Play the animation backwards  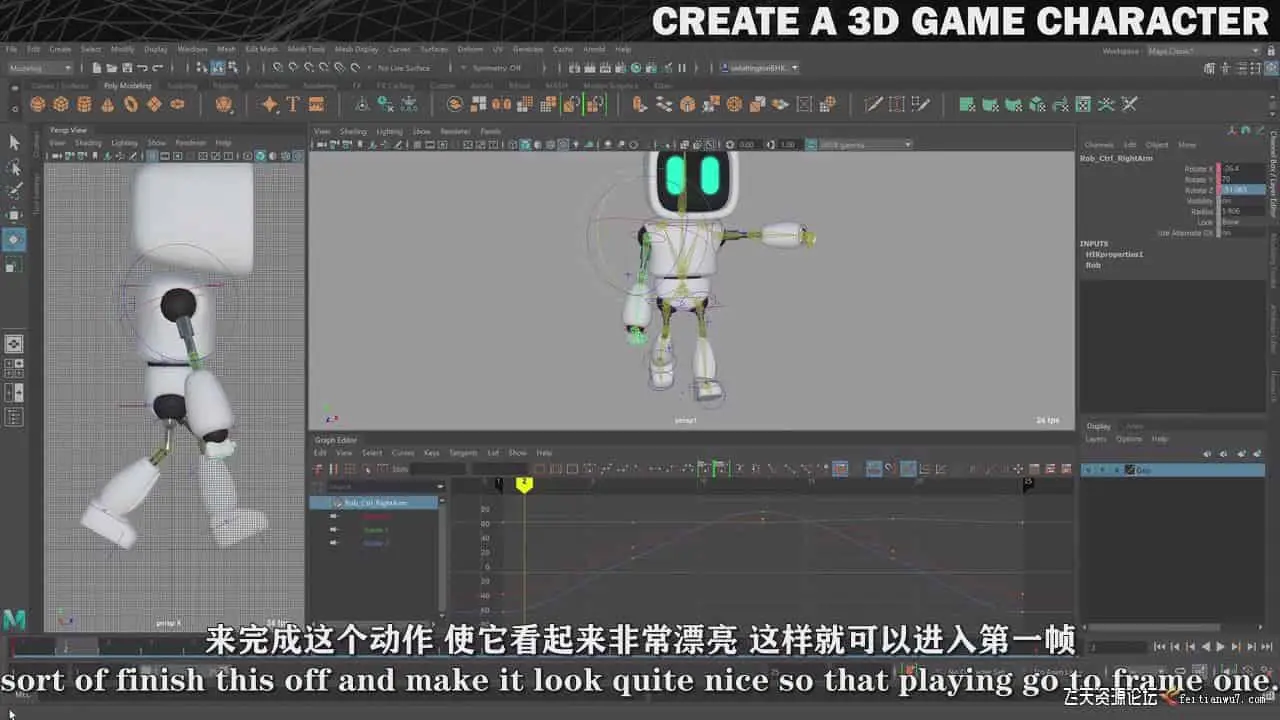pyautogui.click(x=1205, y=647)
